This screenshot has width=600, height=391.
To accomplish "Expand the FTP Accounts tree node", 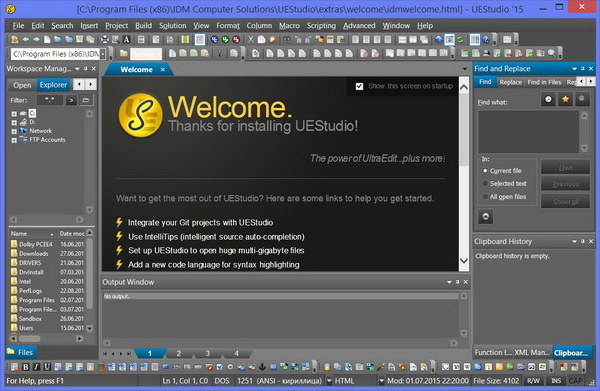I will coord(14,140).
